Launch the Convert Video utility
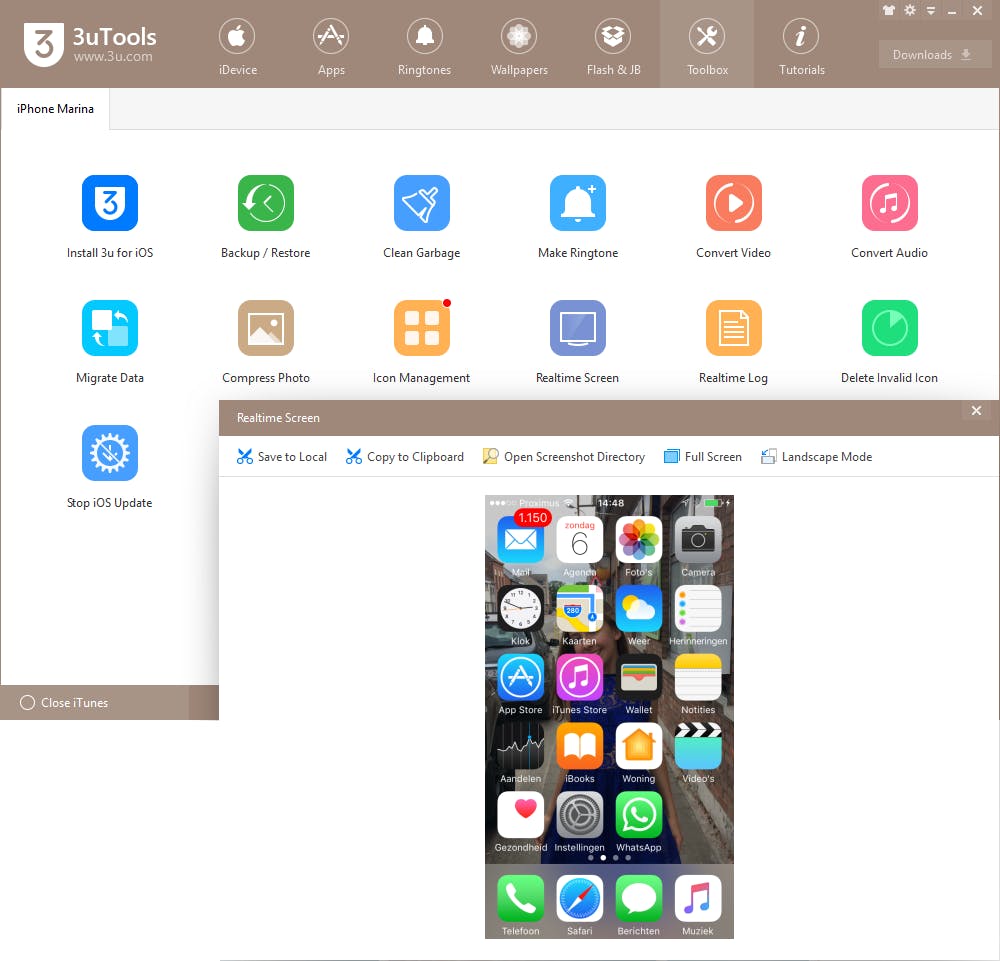 733,215
